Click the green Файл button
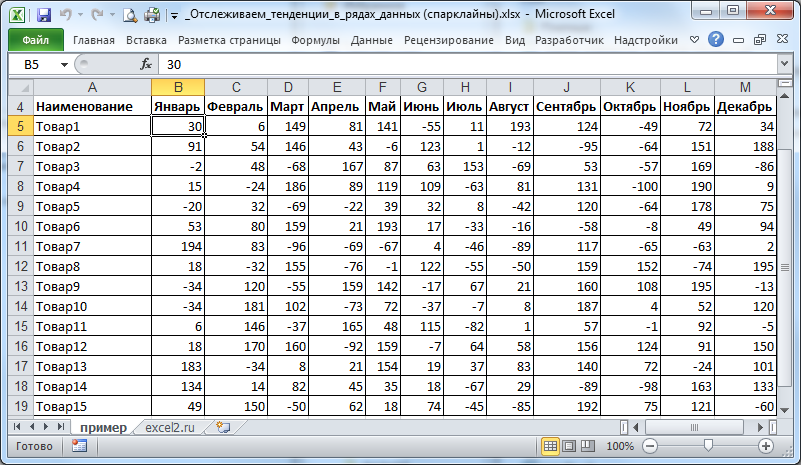Image resolution: width=801 pixels, height=465 pixels. pos(35,41)
